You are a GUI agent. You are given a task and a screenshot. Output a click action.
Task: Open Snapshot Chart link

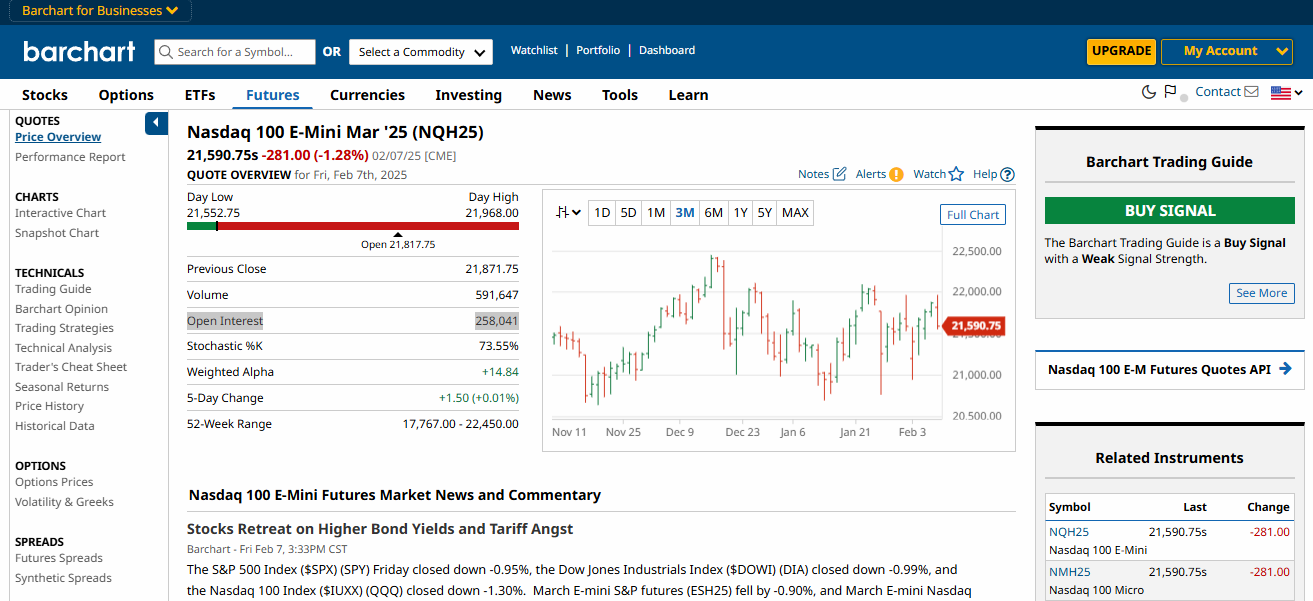[57, 233]
